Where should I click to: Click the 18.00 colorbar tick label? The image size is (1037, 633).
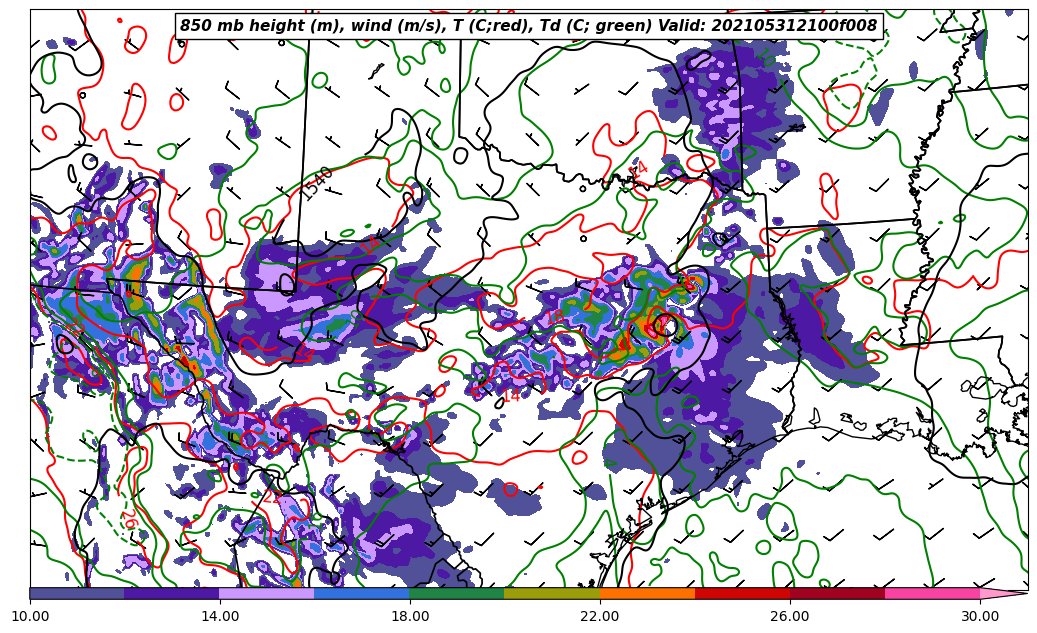tap(410, 616)
